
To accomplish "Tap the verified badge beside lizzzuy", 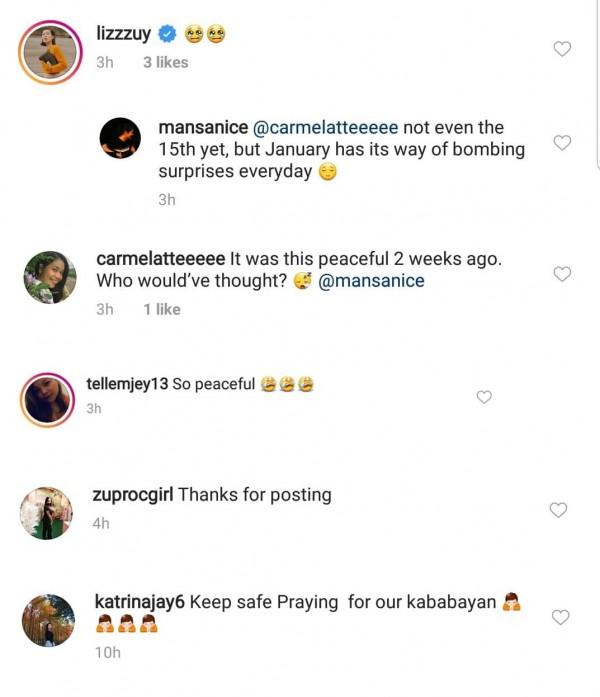I will (168, 35).
